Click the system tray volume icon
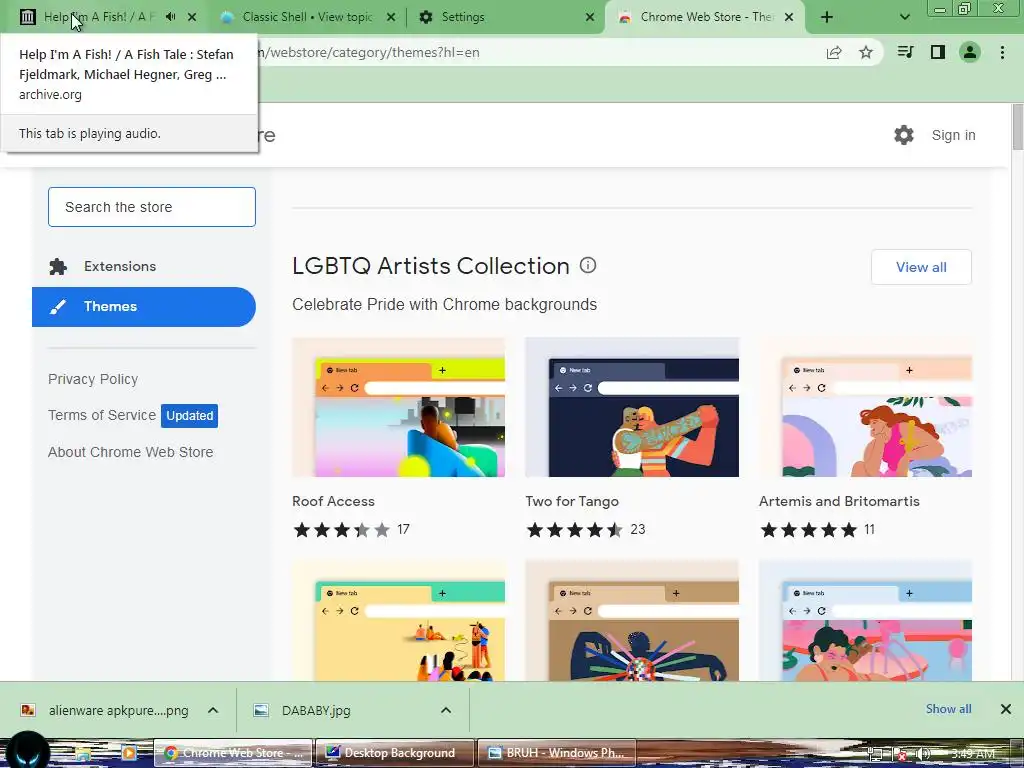 (922, 754)
